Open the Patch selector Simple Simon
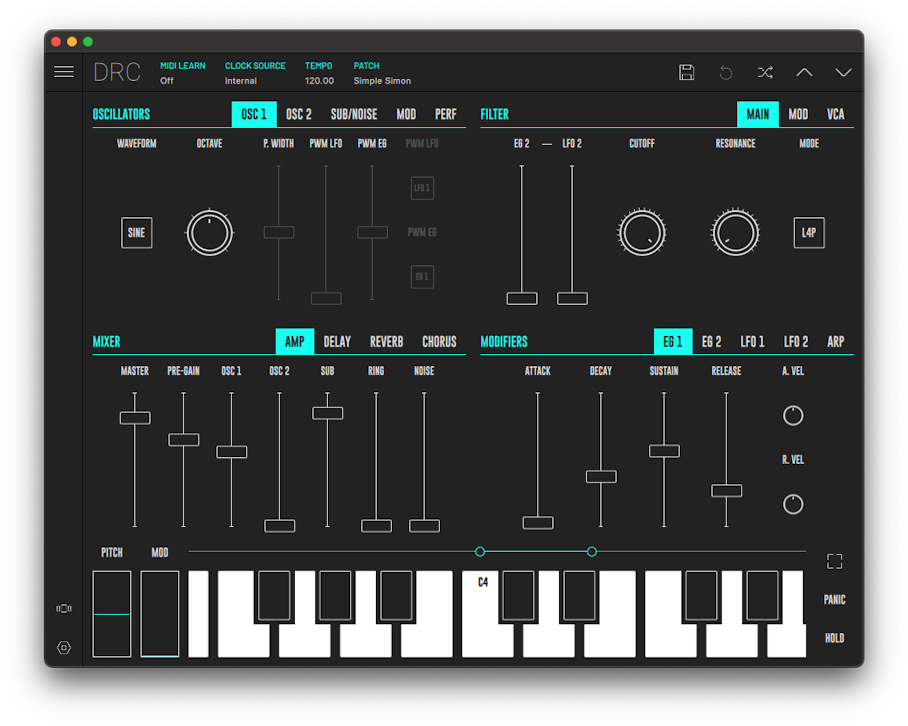This screenshot has width=908, height=726. pyautogui.click(x=382, y=80)
